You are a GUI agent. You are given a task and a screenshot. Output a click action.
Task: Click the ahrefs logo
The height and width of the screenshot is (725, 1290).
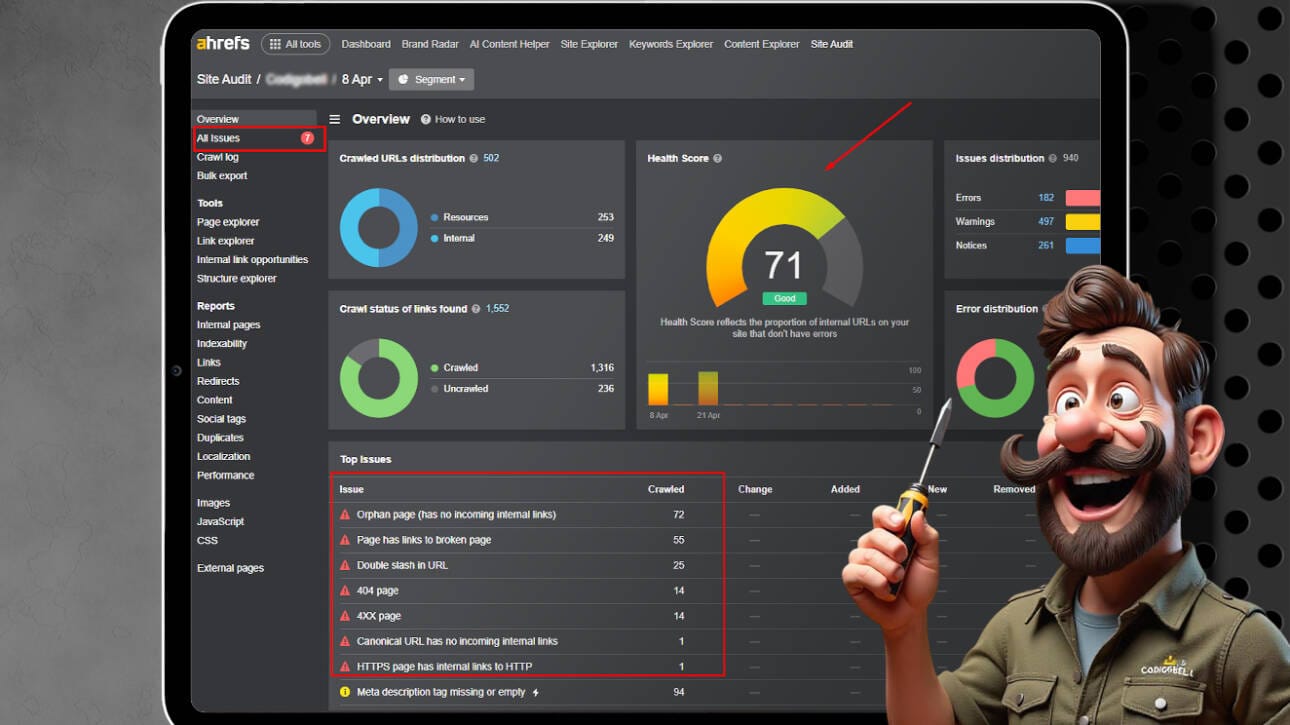tap(223, 44)
